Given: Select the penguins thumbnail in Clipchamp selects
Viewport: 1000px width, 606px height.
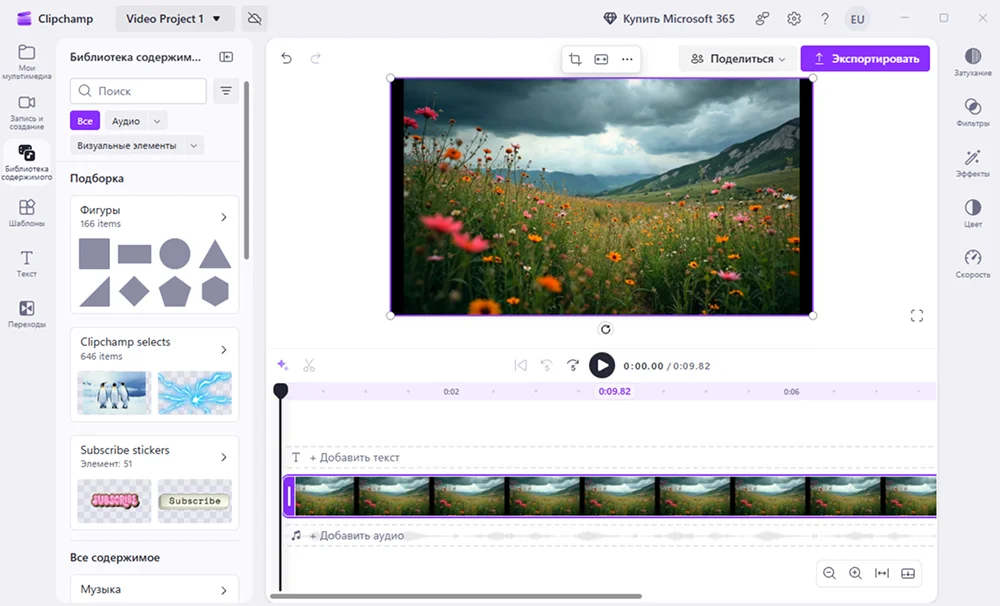Looking at the screenshot, I should pyautogui.click(x=114, y=393).
